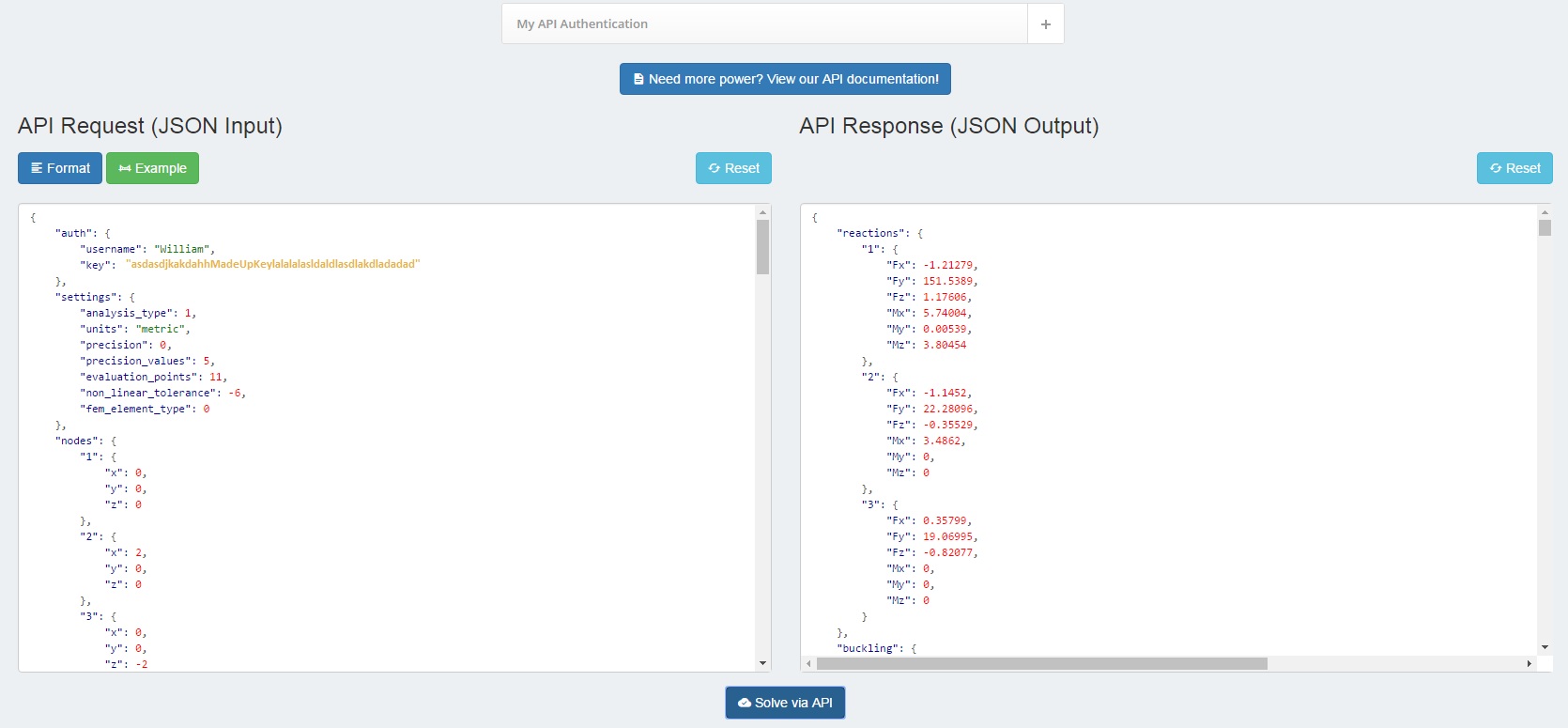Click the lines icon on the Format button
This screenshot has width=1568, height=728.
coord(37,168)
